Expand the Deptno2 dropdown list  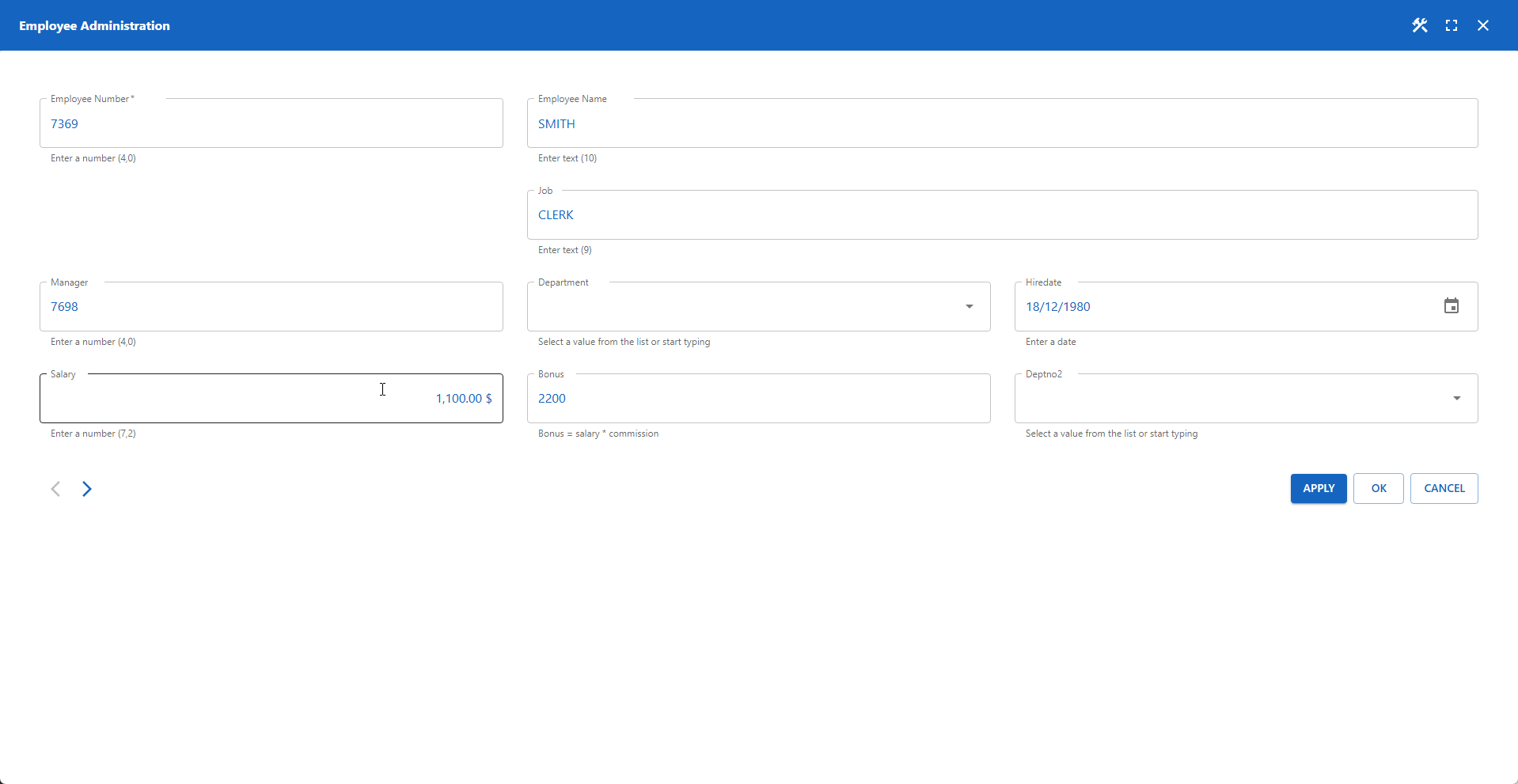[x=1457, y=398]
